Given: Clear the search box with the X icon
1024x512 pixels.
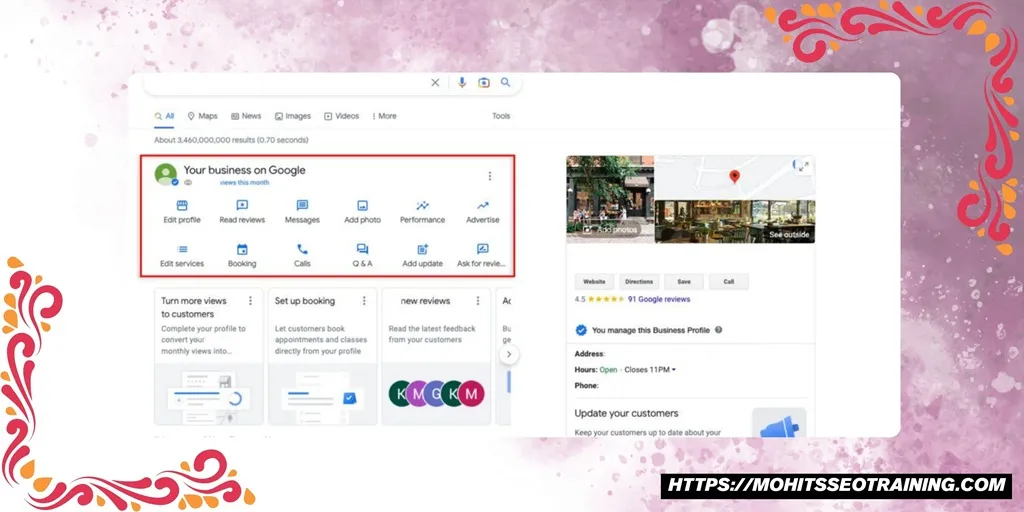Looking at the screenshot, I should 435,82.
